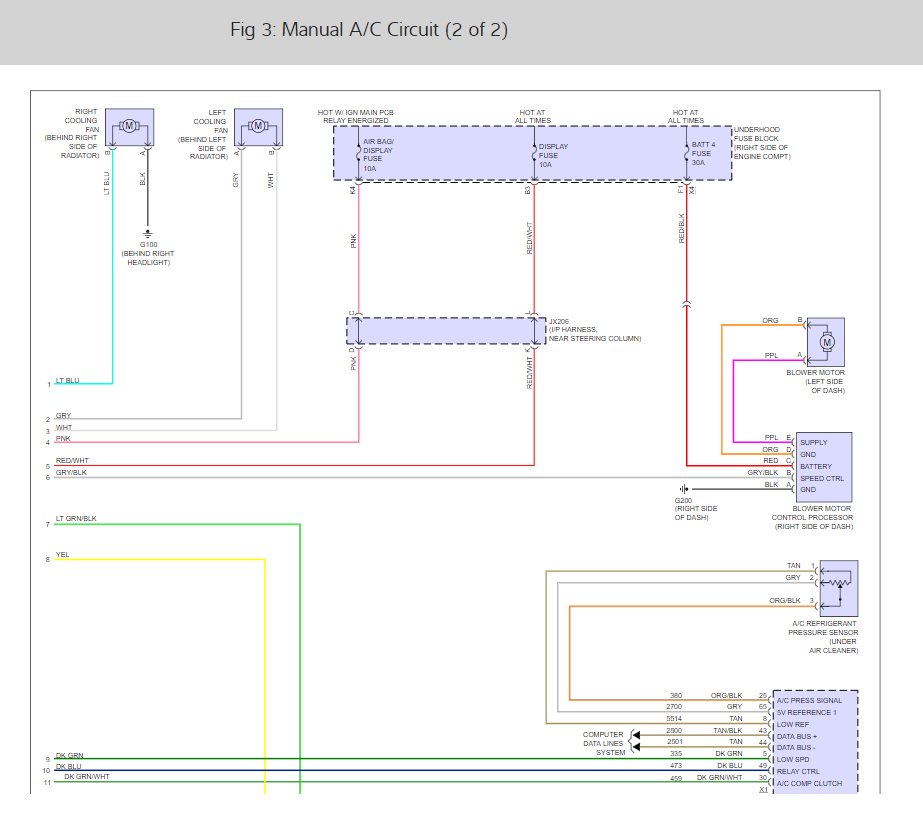The height and width of the screenshot is (817, 923).
Task: Click the 'DATA BUS +' pin label
Action: pyautogui.click(x=797, y=736)
